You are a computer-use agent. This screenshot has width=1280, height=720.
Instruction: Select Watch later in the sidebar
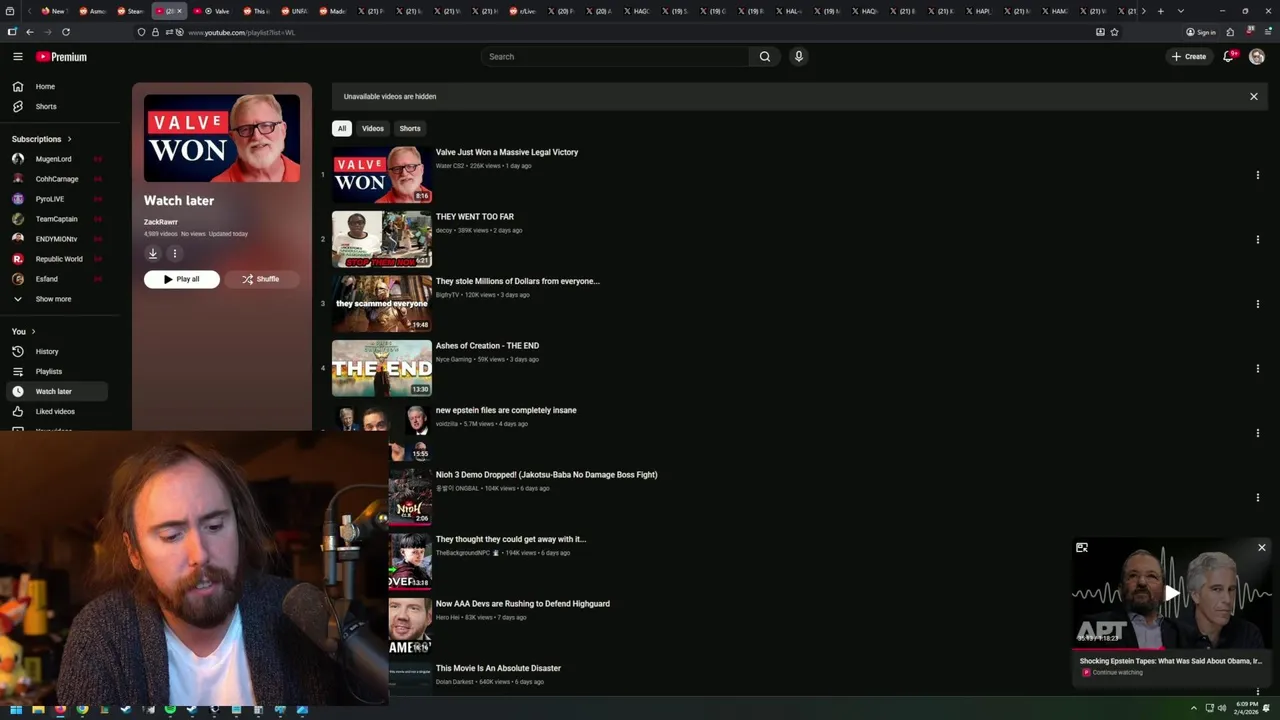(x=56, y=391)
